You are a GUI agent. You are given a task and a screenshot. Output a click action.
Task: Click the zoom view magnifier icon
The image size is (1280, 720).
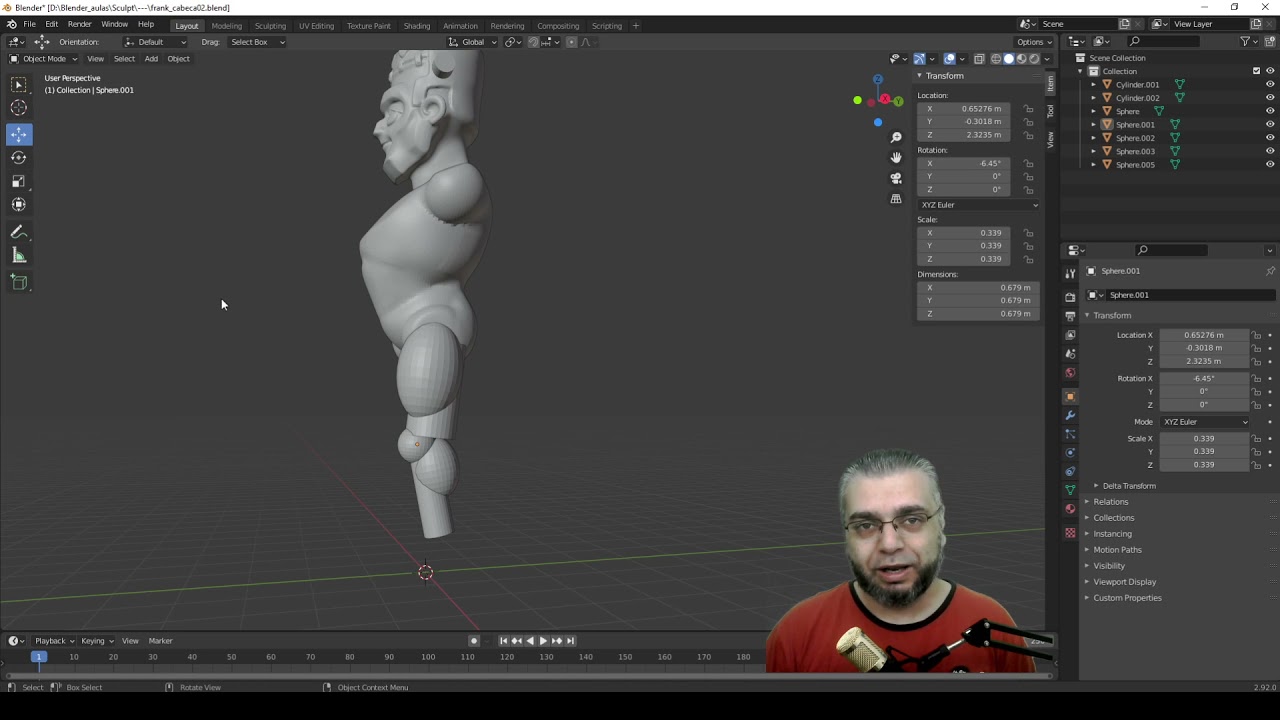click(x=896, y=137)
